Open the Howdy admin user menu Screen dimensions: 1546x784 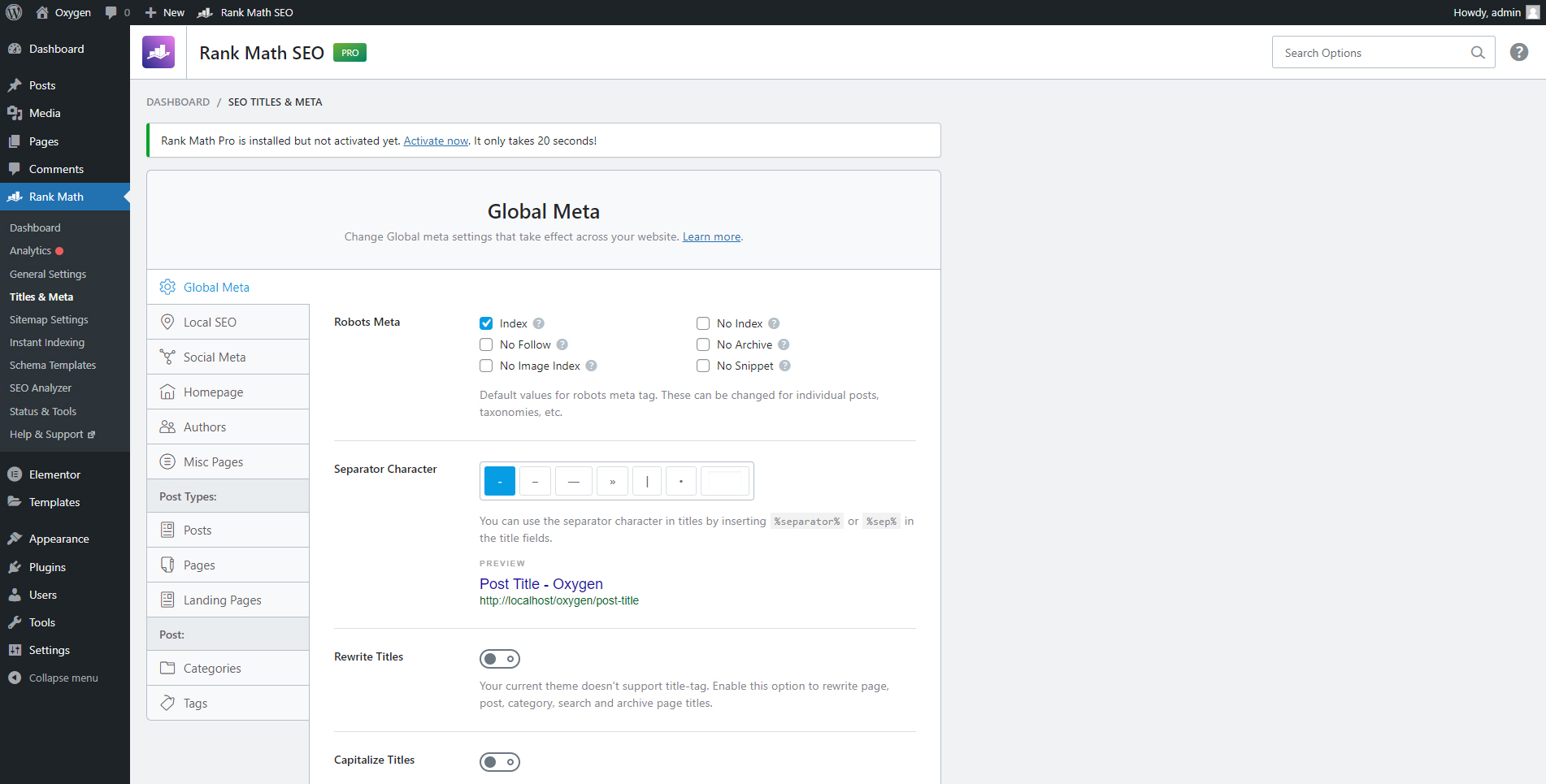click(1494, 12)
